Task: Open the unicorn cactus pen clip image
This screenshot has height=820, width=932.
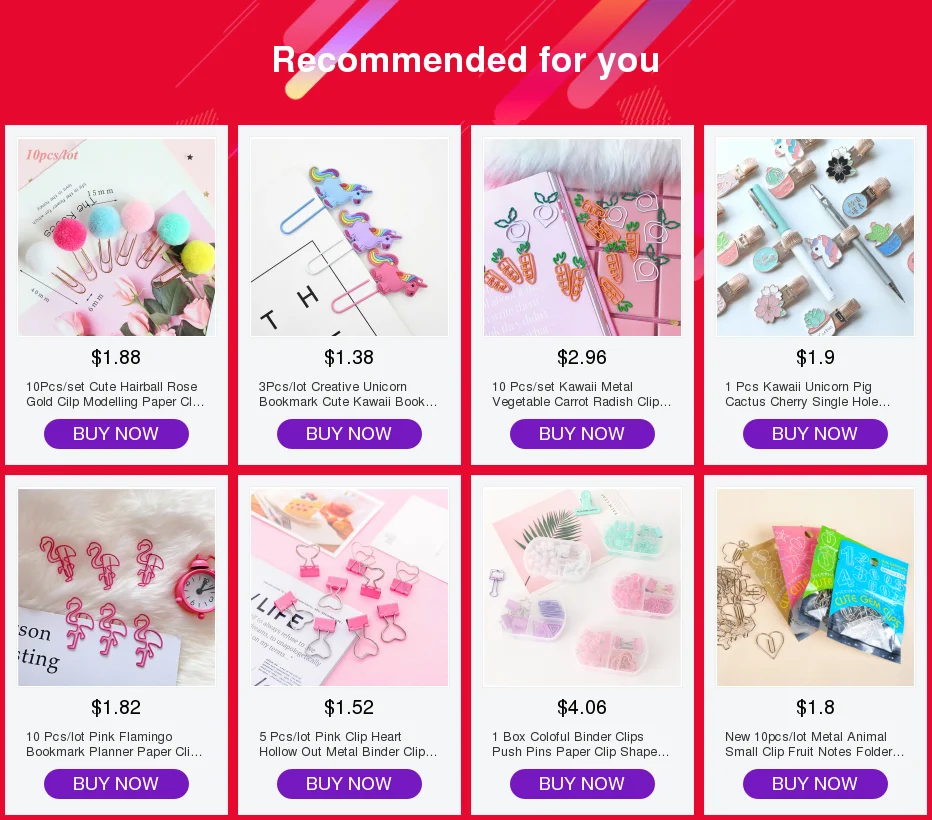Action: click(x=816, y=238)
